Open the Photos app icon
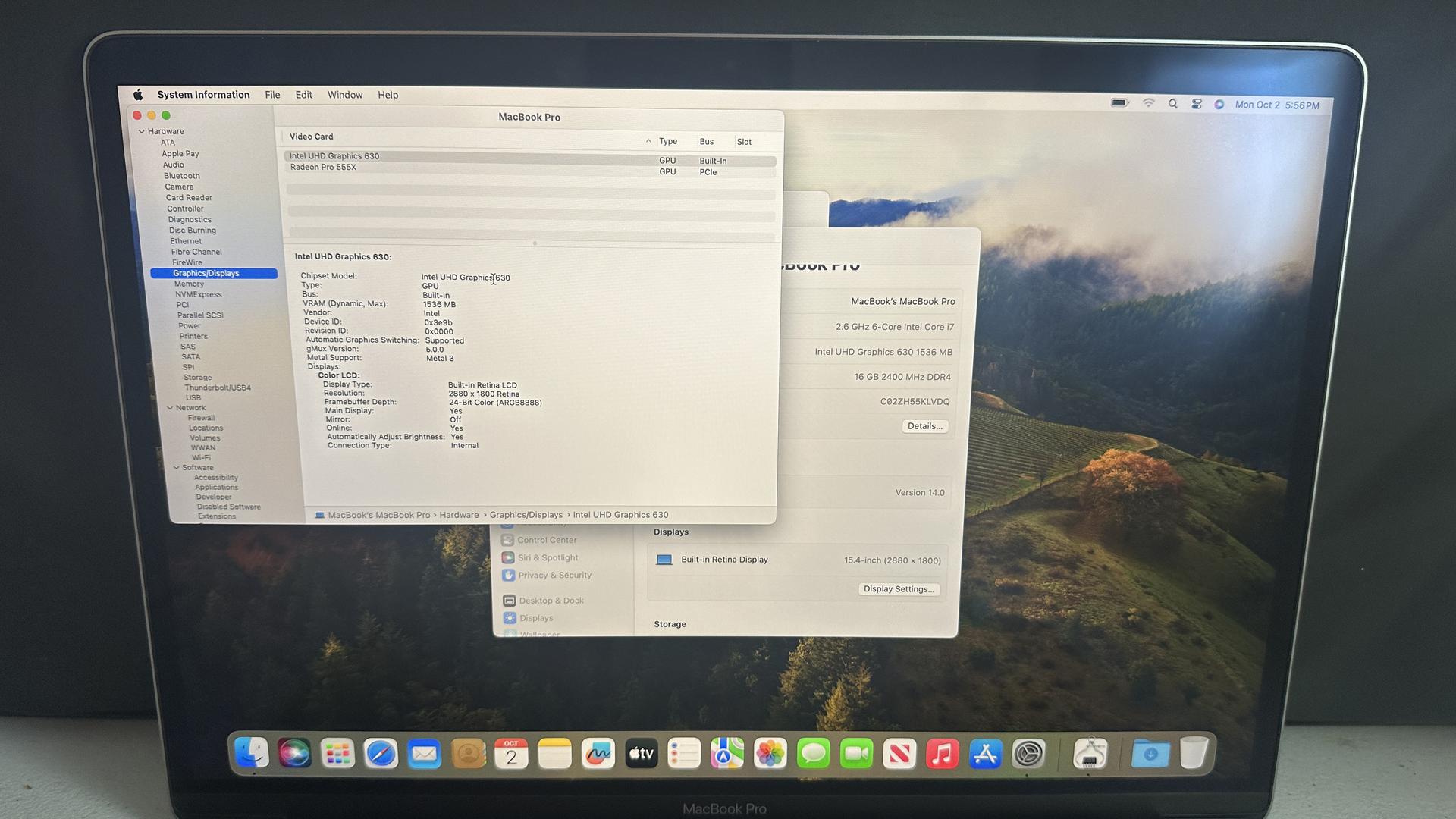The image size is (1456, 819). tap(770, 754)
